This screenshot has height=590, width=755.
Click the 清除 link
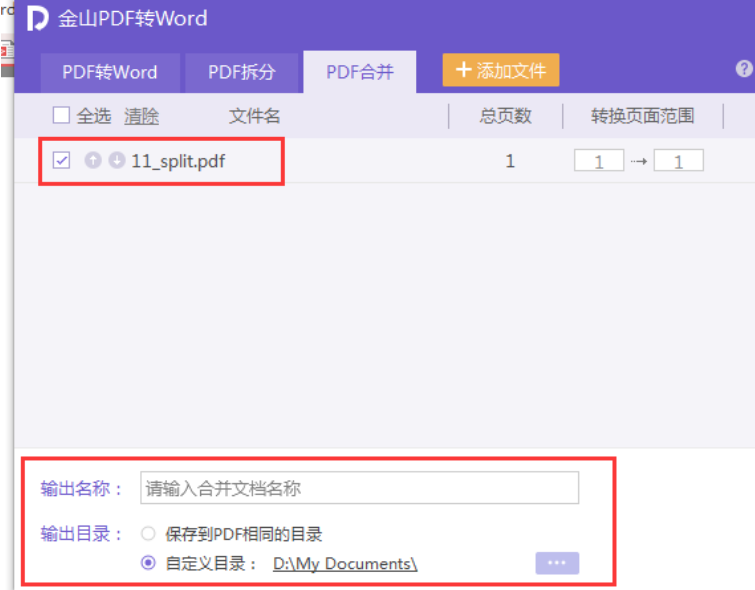(x=141, y=116)
